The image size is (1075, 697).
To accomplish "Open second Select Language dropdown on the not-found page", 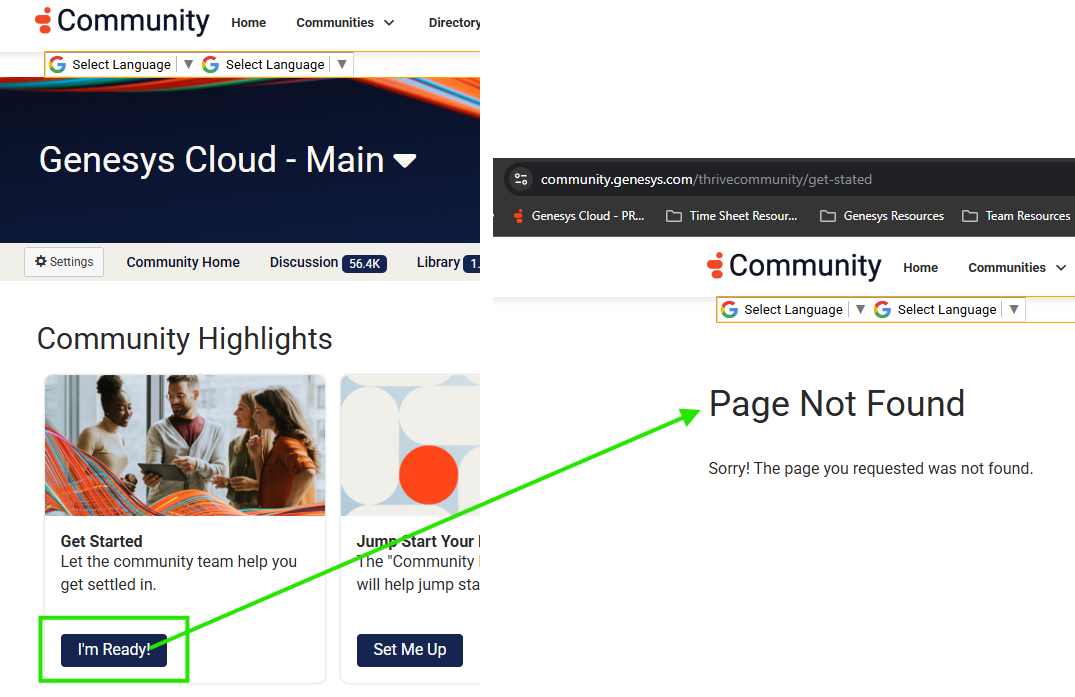I will [947, 310].
